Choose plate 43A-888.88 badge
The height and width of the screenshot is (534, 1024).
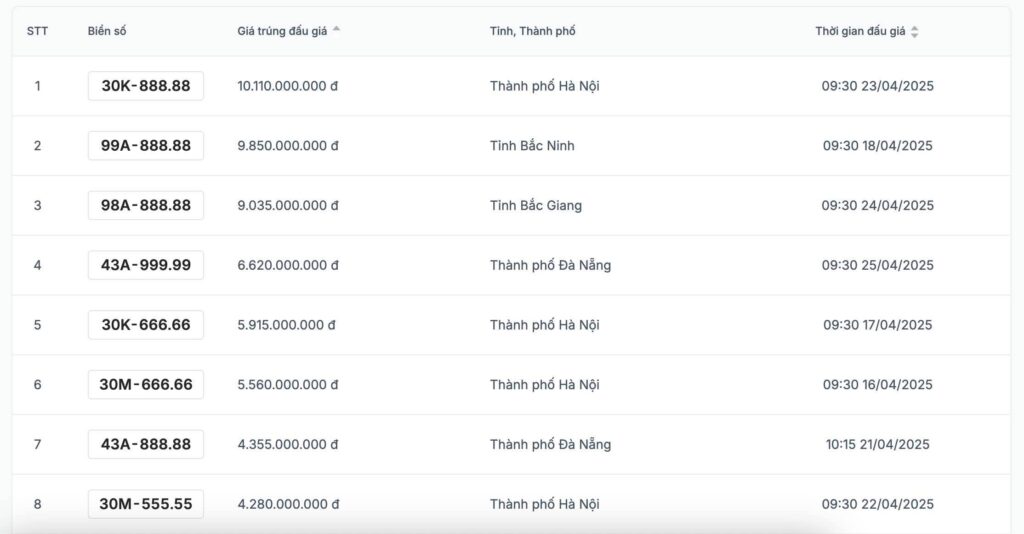[x=146, y=444]
